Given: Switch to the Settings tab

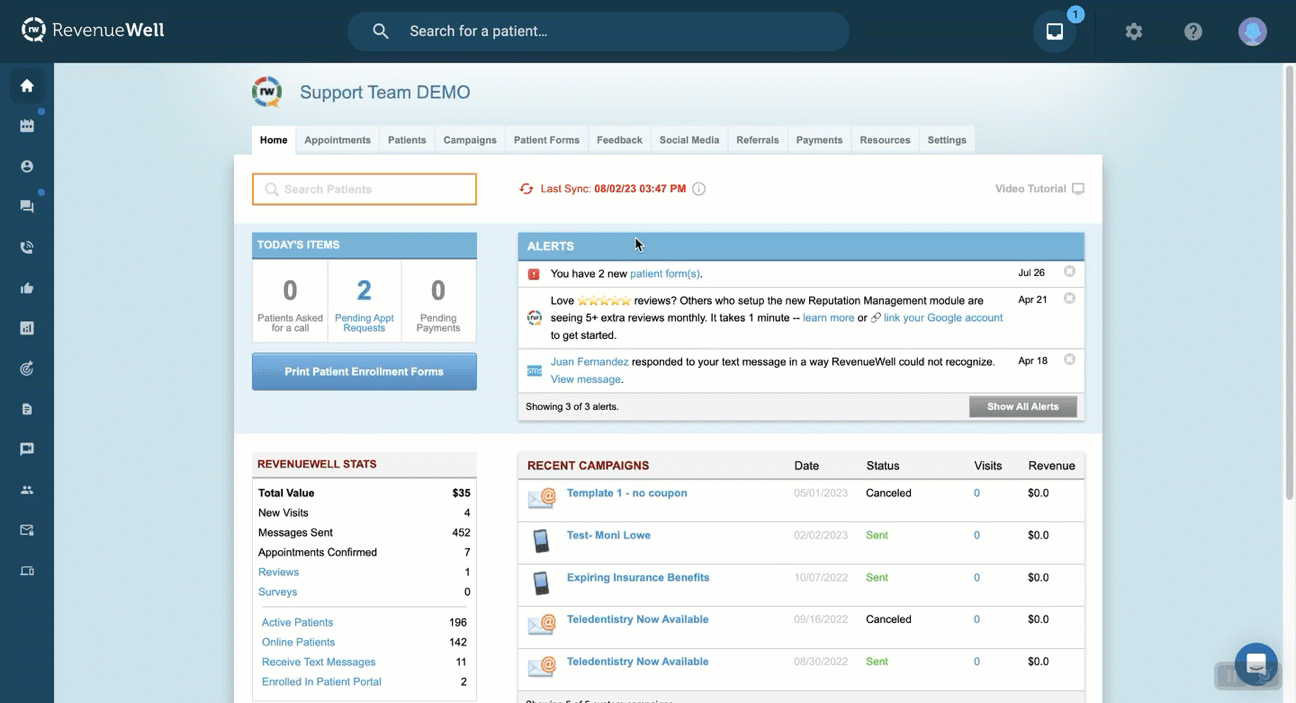Looking at the screenshot, I should (947, 140).
